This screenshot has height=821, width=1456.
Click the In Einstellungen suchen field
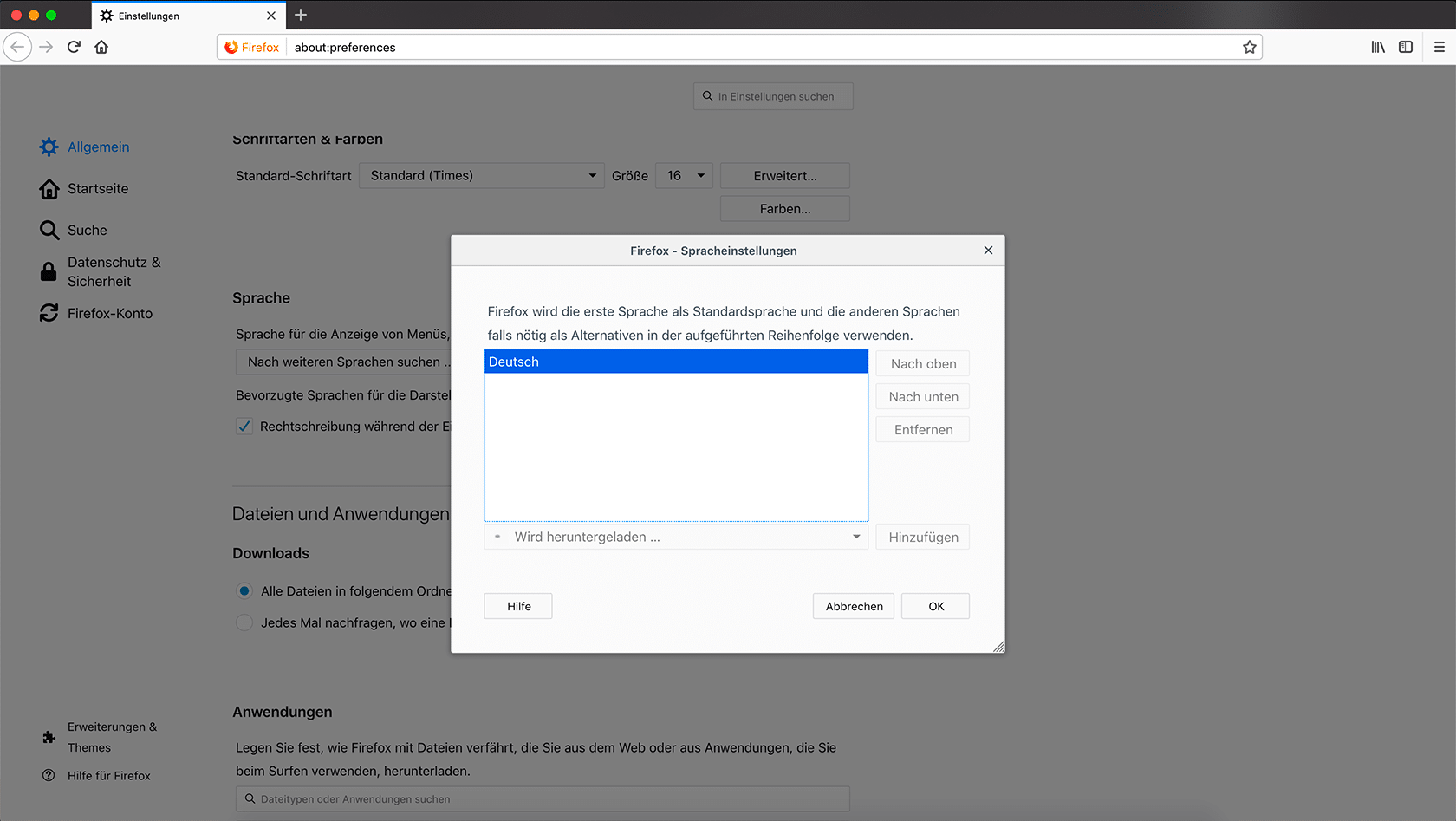(x=773, y=96)
